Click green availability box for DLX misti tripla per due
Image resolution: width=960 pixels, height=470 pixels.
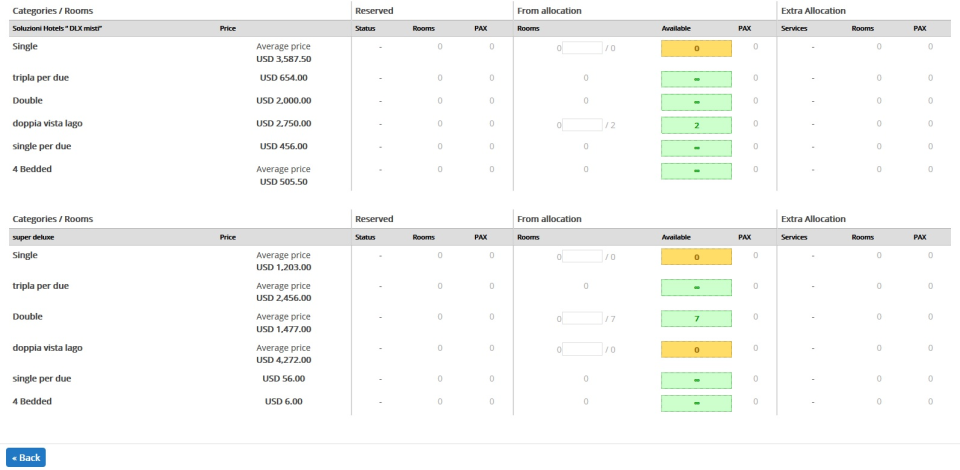pyautogui.click(x=696, y=79)
